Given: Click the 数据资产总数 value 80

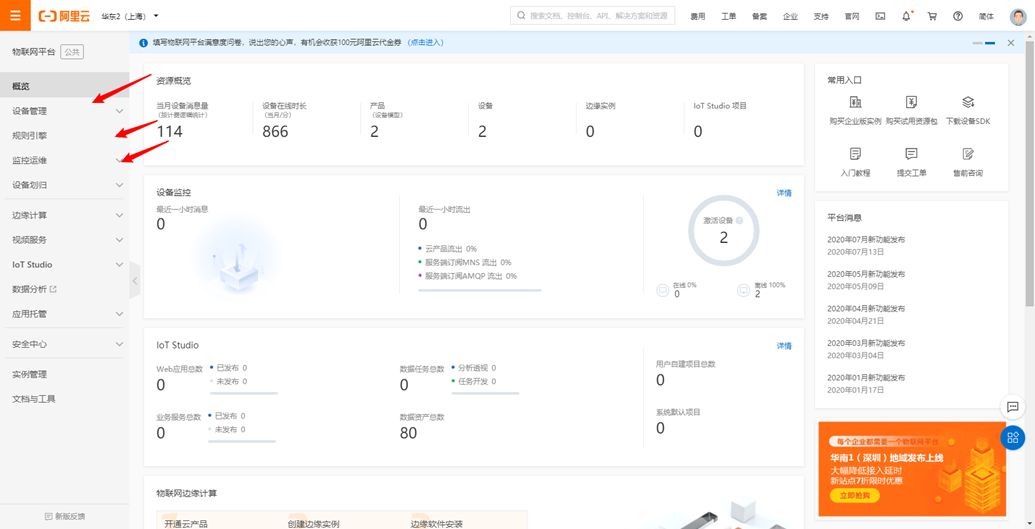Looking at the screenshot, I should pos(409,433).
